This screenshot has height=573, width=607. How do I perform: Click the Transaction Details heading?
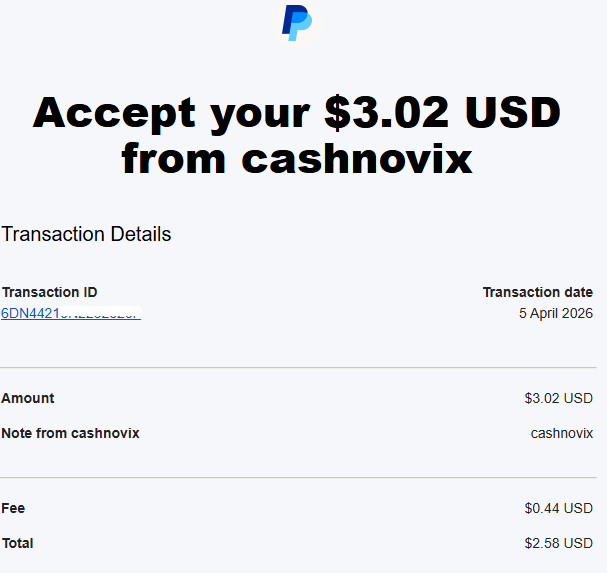coord(86,234)
